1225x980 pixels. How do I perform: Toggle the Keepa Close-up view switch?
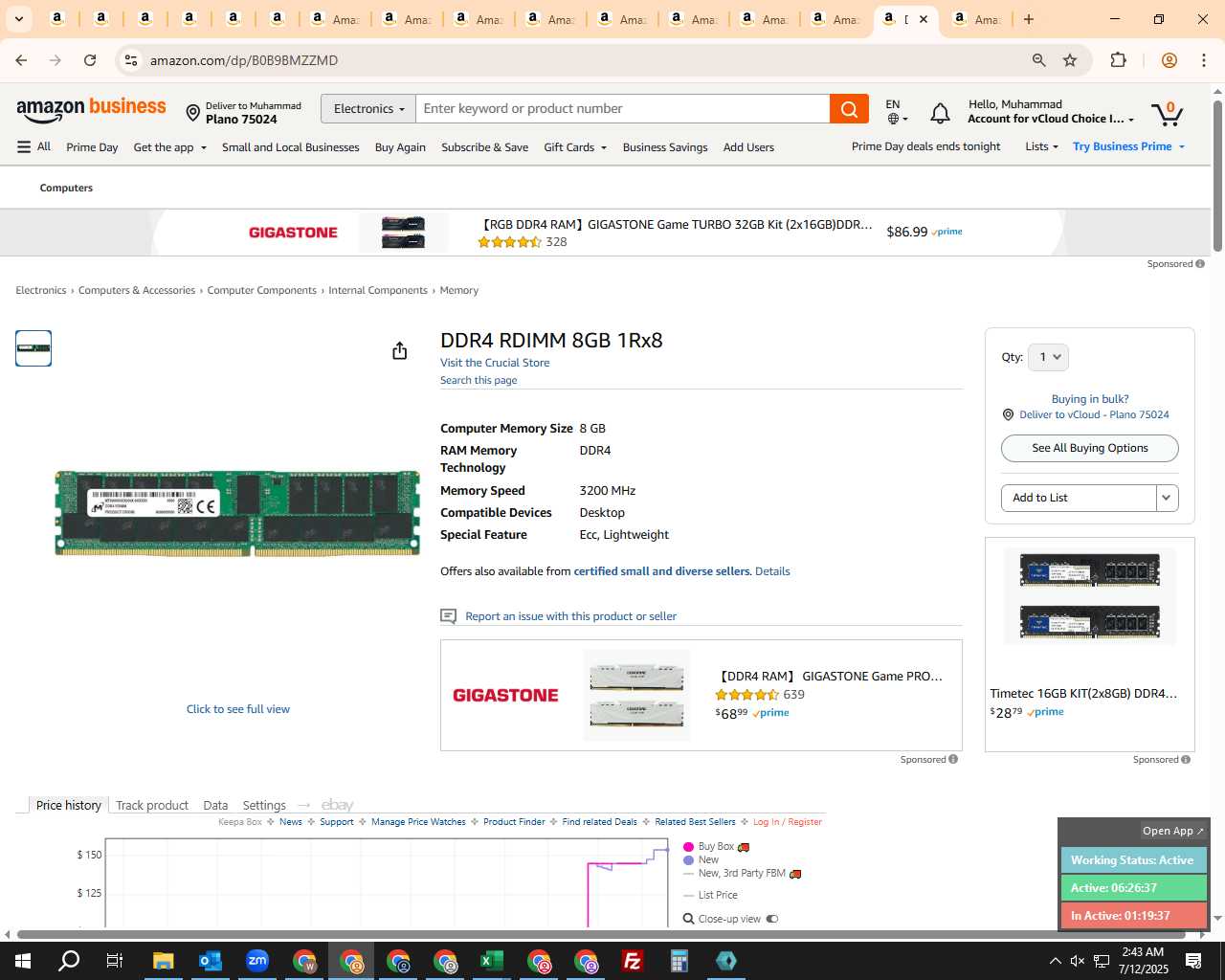(x=772, y=919)
